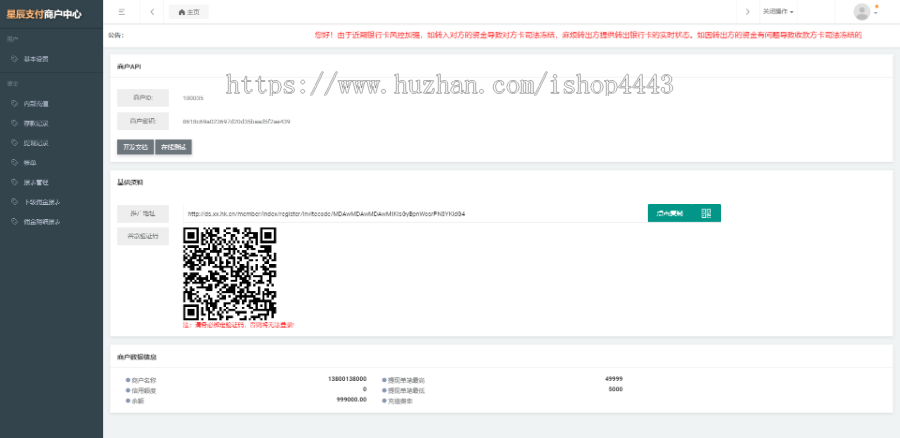The height and width of the screenshot is (438, 900).
Task: Click the green copy-link button
Action: (670, 213)
